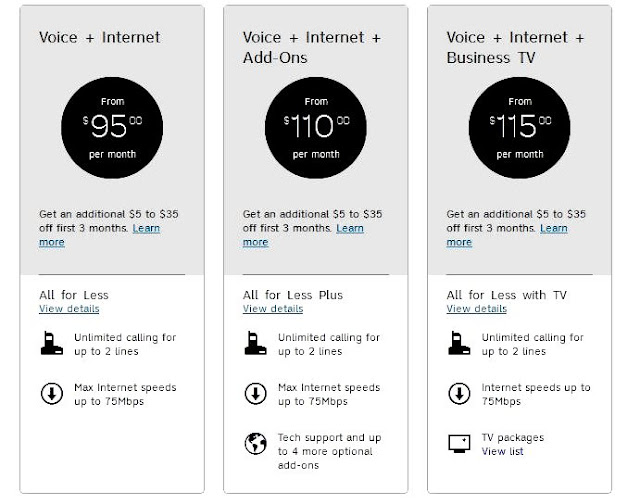Click the download arrow icon in the Add-Ons plan

pyautogui.click(x=253, y=393)
